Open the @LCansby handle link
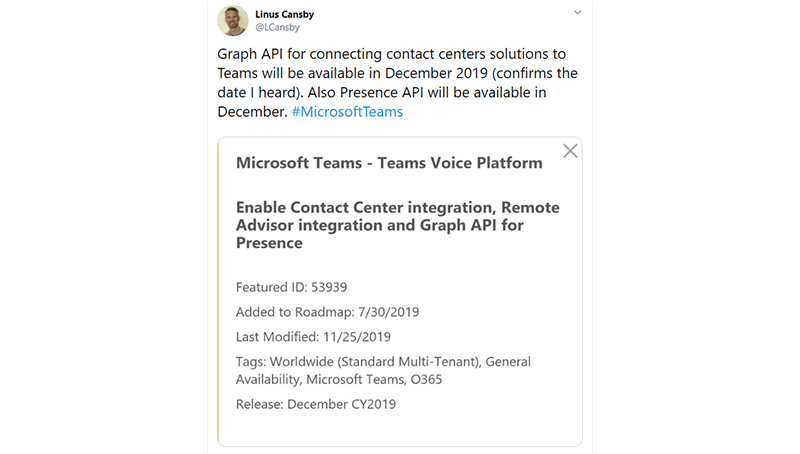Viewport: 800px width, 454px height. 277,28
